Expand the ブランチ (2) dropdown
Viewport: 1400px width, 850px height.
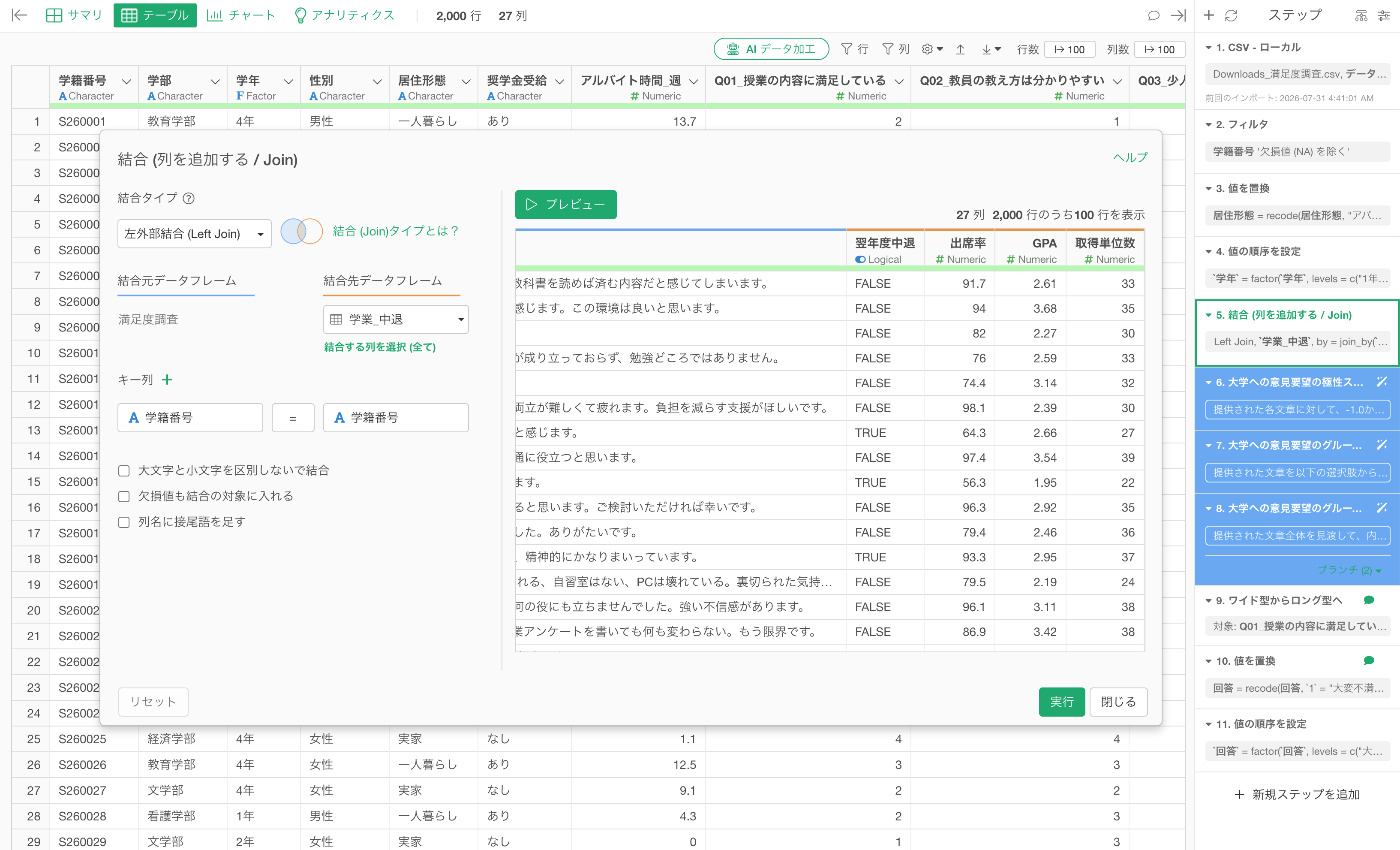coord(1349,570)
